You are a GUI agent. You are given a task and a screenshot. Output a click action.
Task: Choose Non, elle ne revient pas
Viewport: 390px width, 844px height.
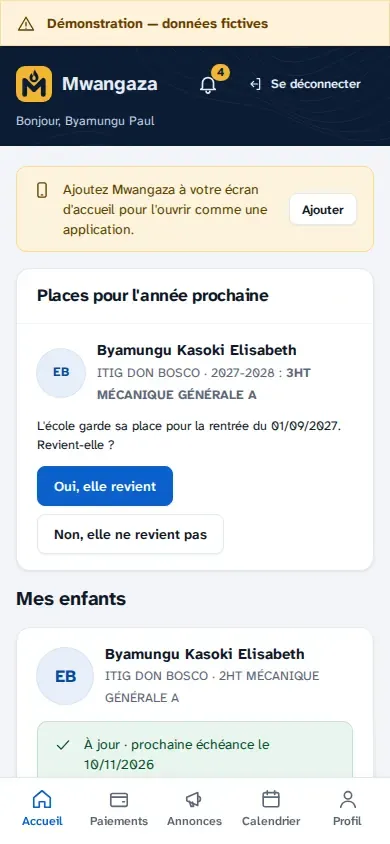(130, 534)
